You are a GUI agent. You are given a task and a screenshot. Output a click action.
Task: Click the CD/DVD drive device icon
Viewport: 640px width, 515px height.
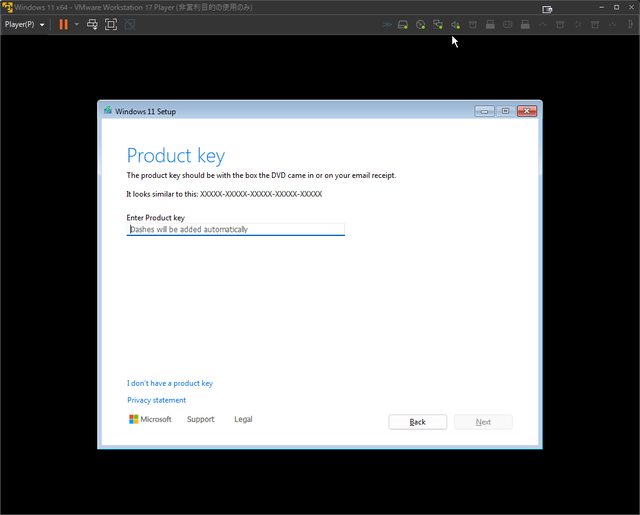click(x=421, y=24)
